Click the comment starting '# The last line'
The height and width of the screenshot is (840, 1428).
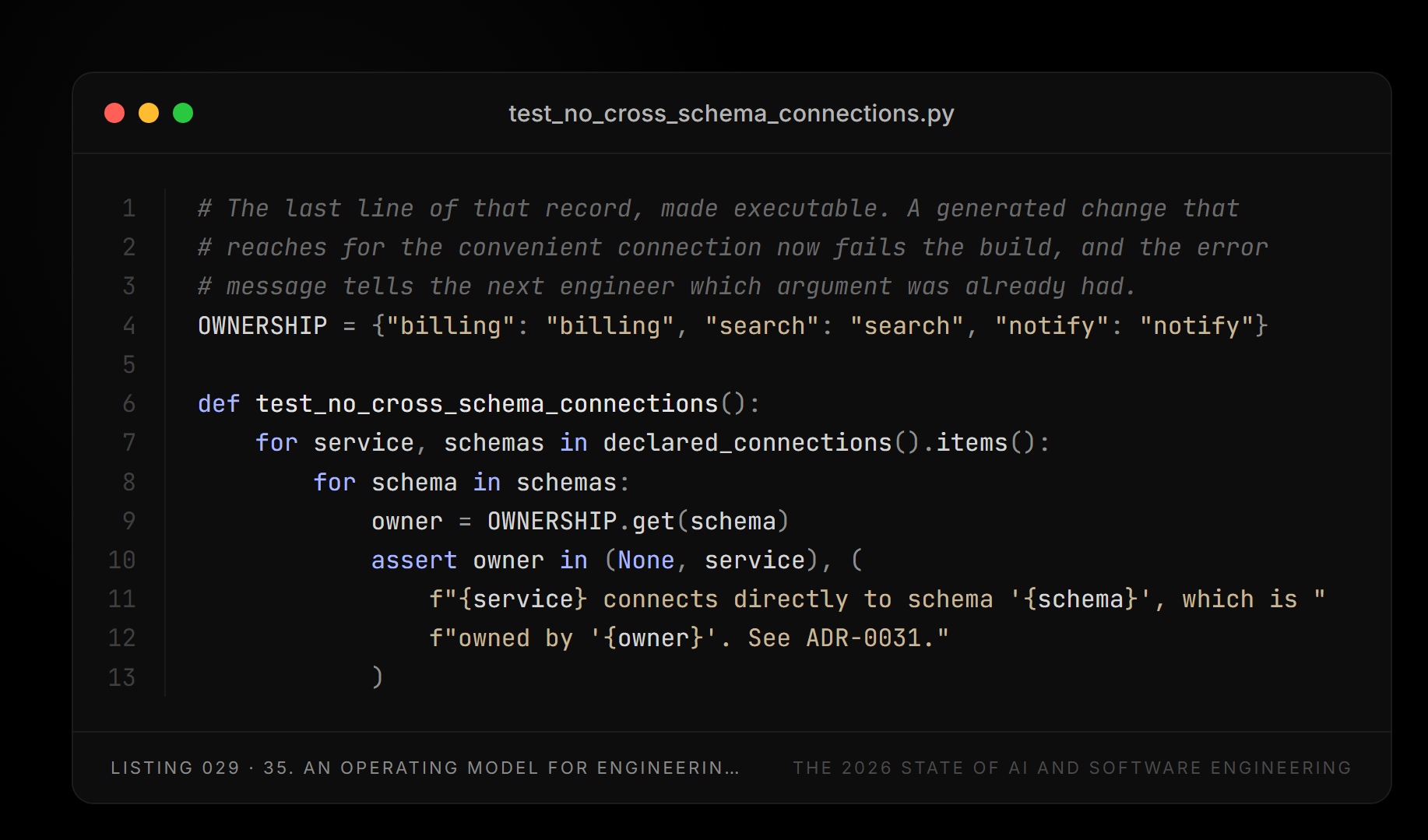click(x=718, y=208)
